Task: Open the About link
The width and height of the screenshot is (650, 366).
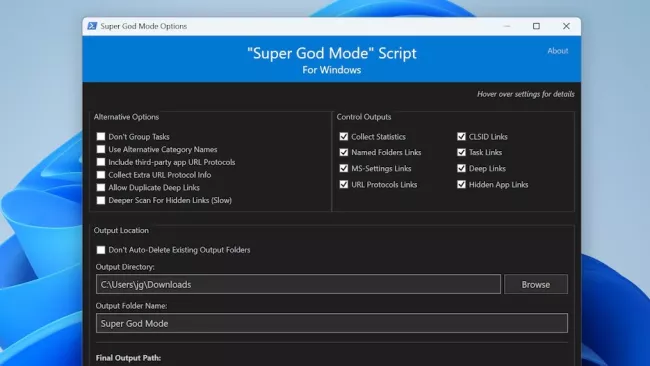Action: (x=558, y=51)
